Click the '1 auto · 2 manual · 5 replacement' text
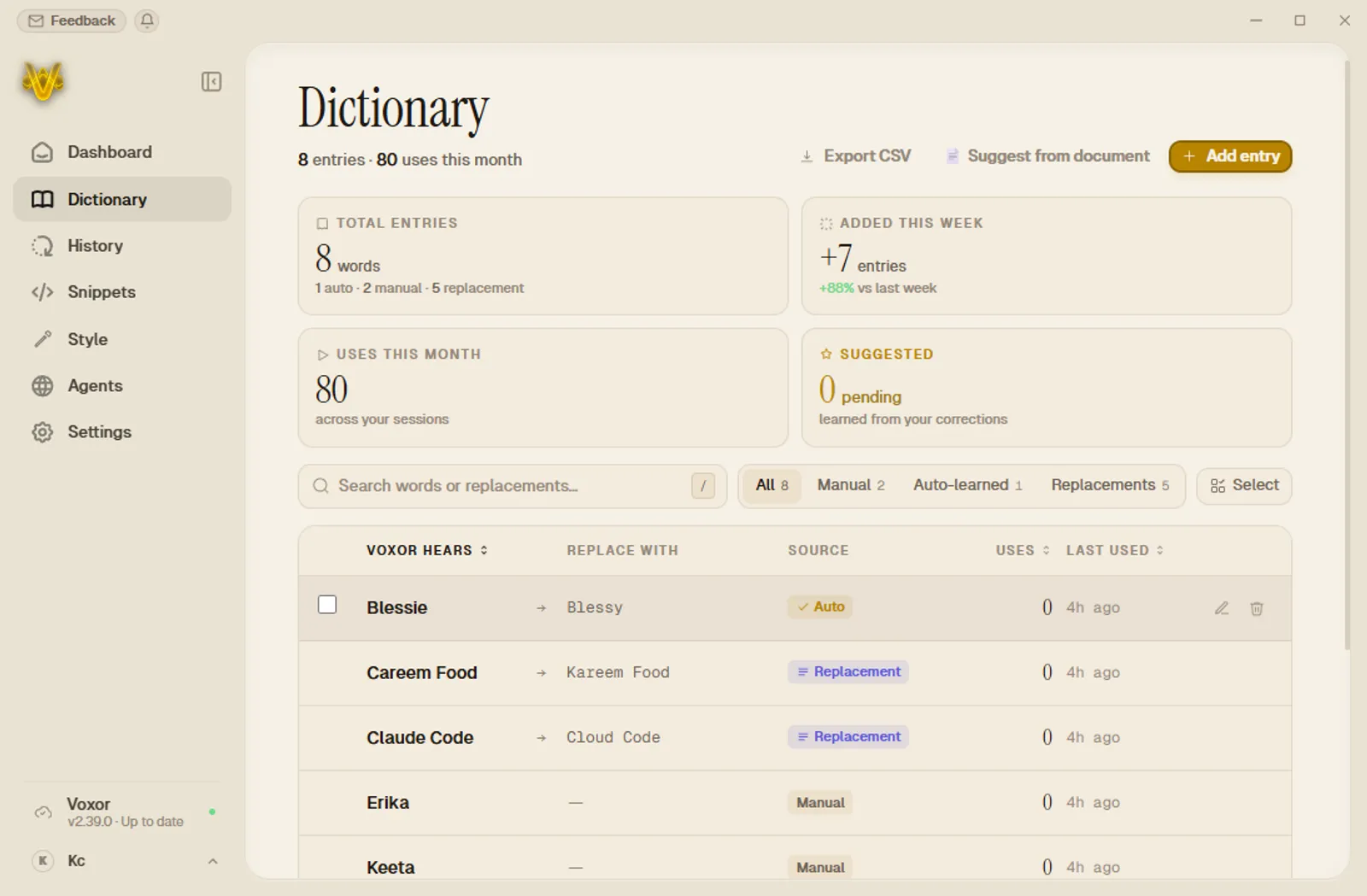1367x896 pixels. point(419,288)
